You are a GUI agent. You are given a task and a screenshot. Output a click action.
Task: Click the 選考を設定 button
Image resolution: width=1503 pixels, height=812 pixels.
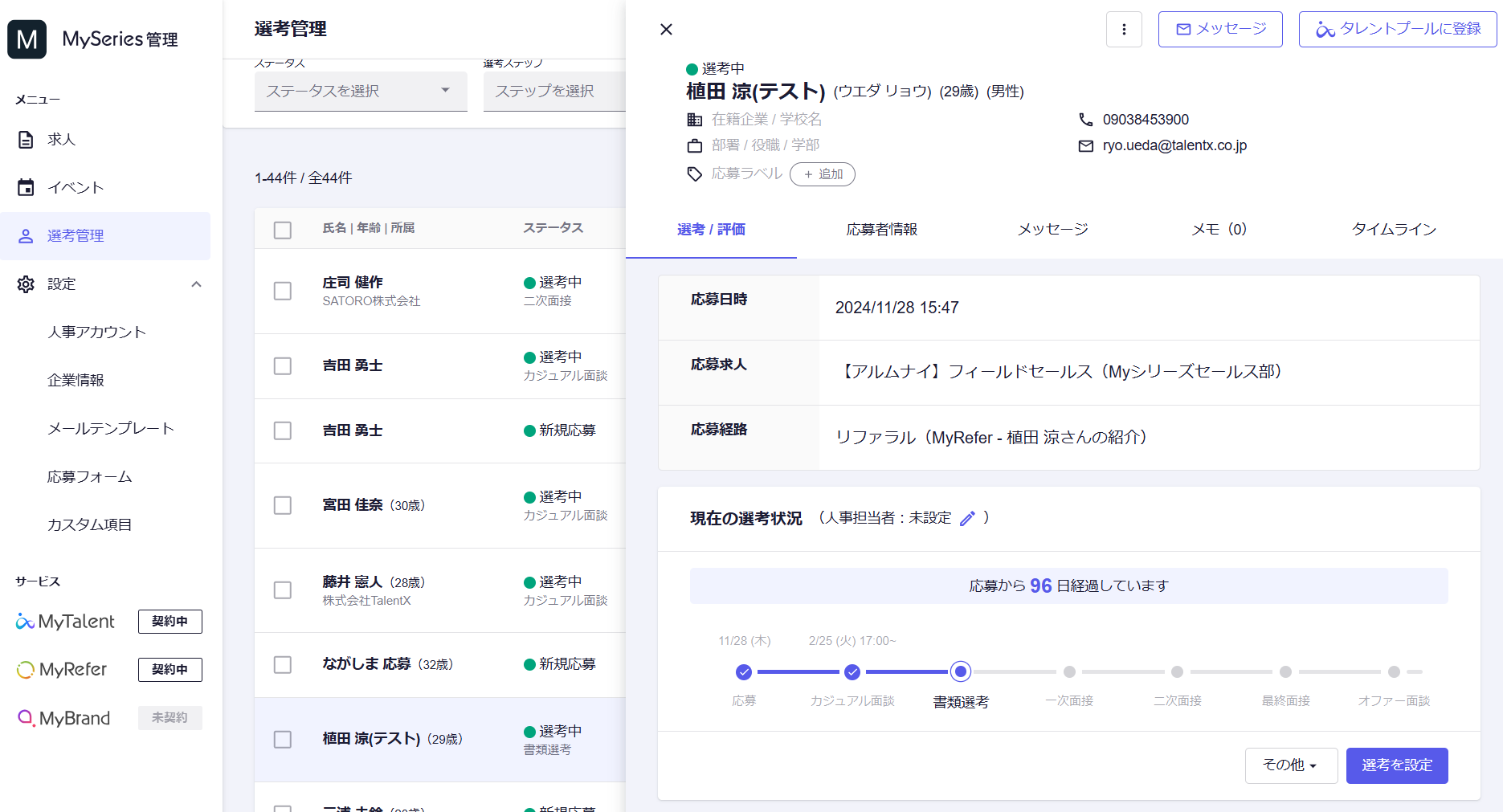pyautogui.click(x=1396, y=765)
